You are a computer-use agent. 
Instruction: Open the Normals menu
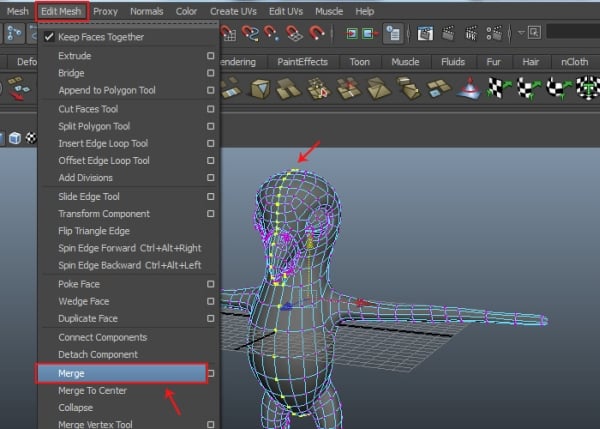(147, 11)
